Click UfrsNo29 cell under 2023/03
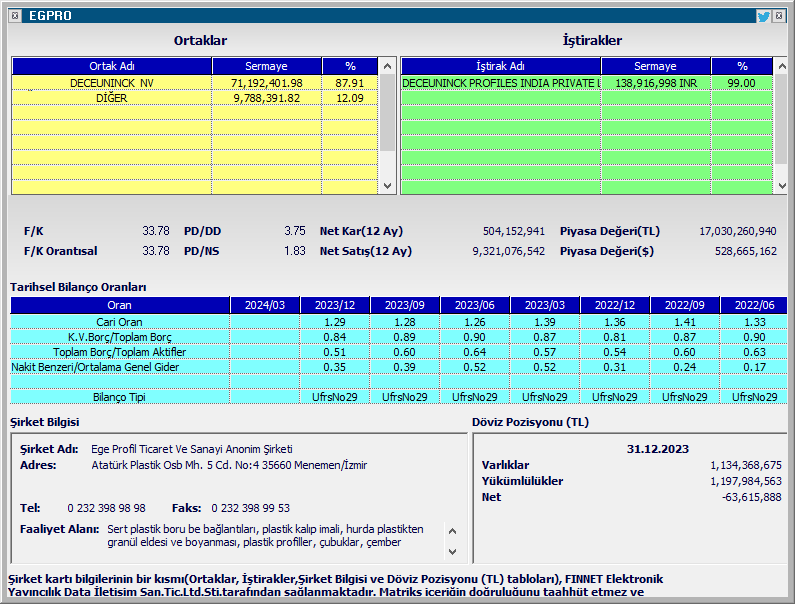795x604 pixels. (x=545, y=397)
